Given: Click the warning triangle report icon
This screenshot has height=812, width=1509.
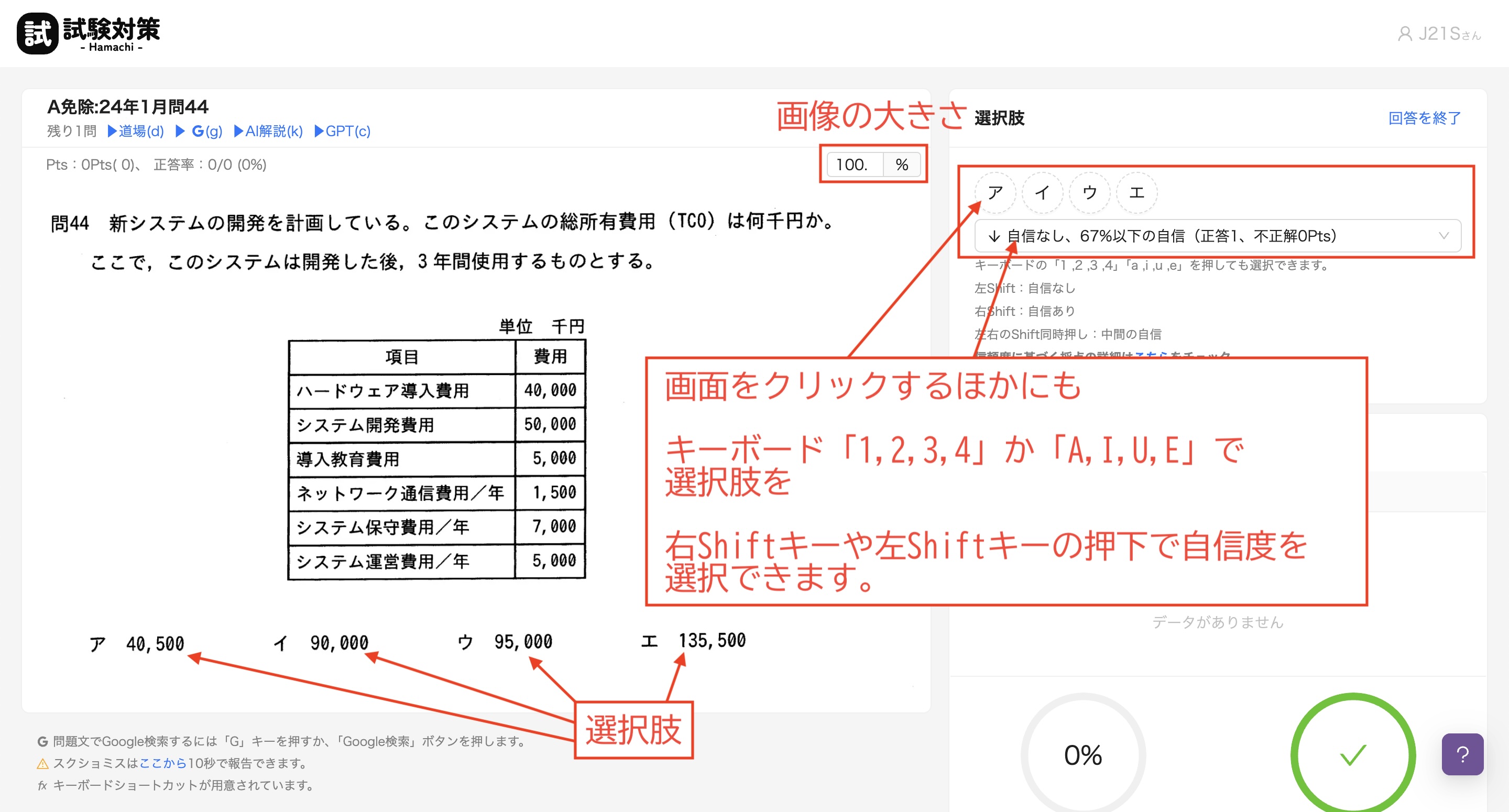Looking at the screenshot, I should (x=43, y=763).
